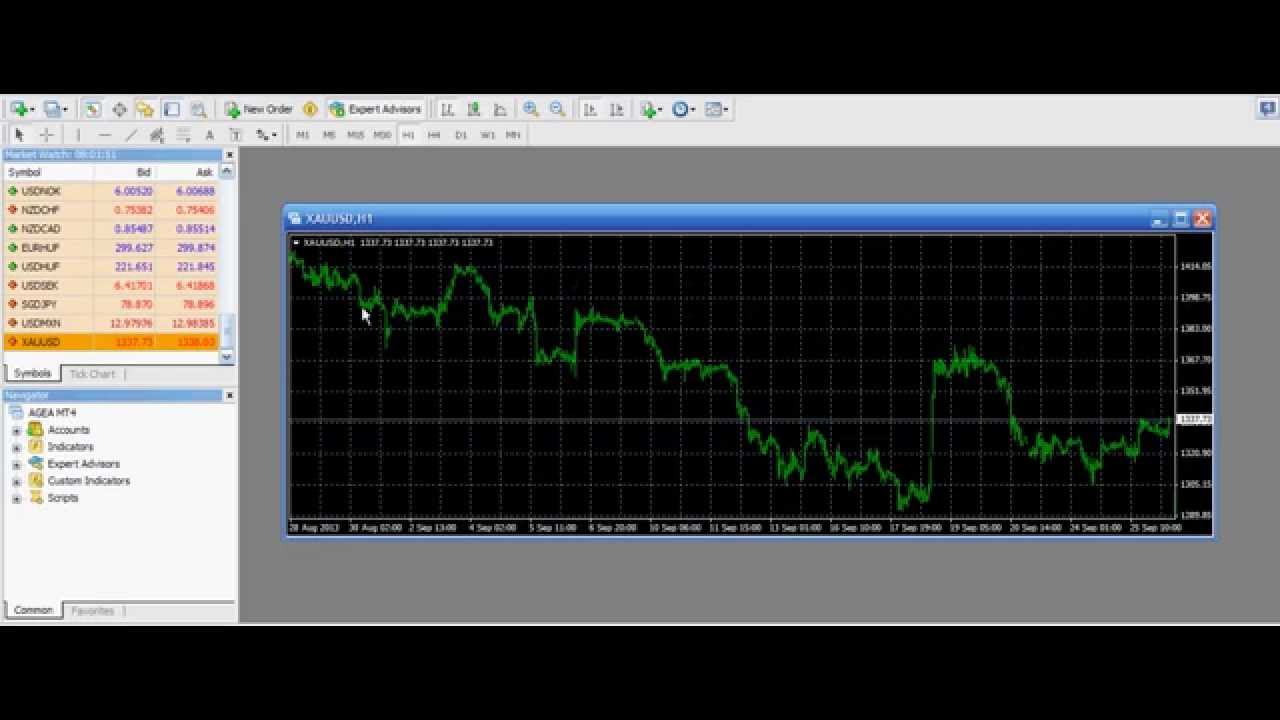Expand the Expert Advisors tree node
Screen dimensions: 1280x720
(16, 464)
